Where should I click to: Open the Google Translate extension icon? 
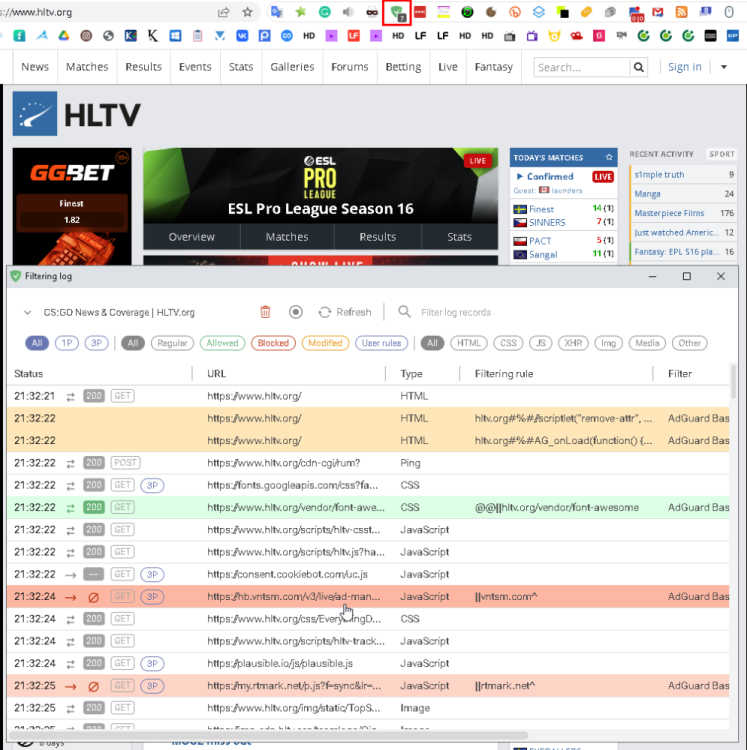click(x=277, y=12)
